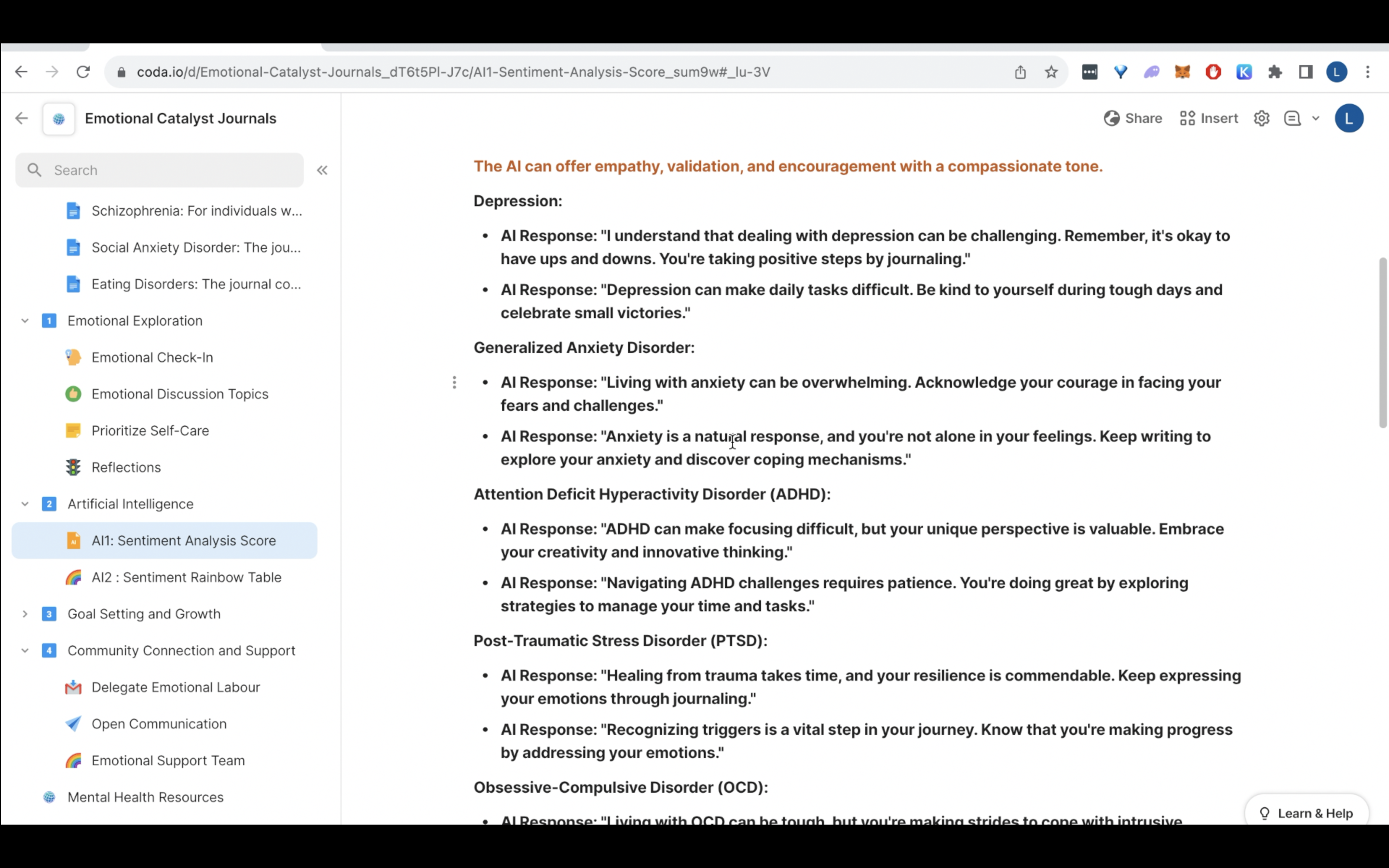The image size is (1389, 868).
Task: Open AI2 : Sentiment Rainbow Table page
Action: coord(186,577)
